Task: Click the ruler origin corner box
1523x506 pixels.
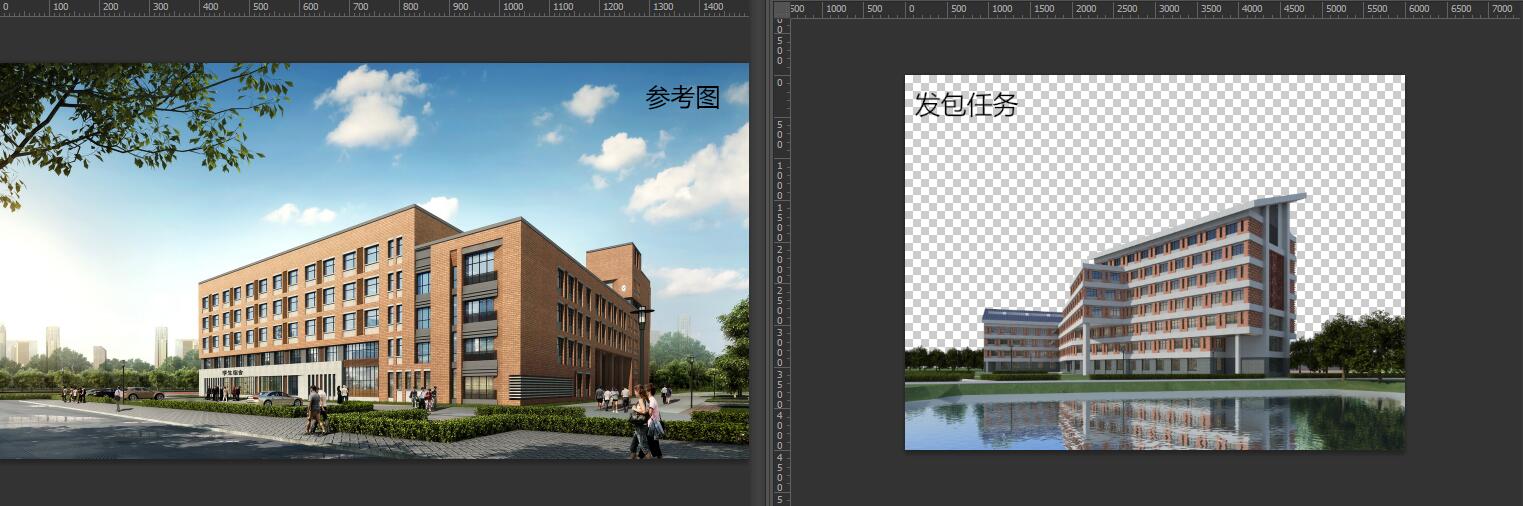Action: point(781,9)
